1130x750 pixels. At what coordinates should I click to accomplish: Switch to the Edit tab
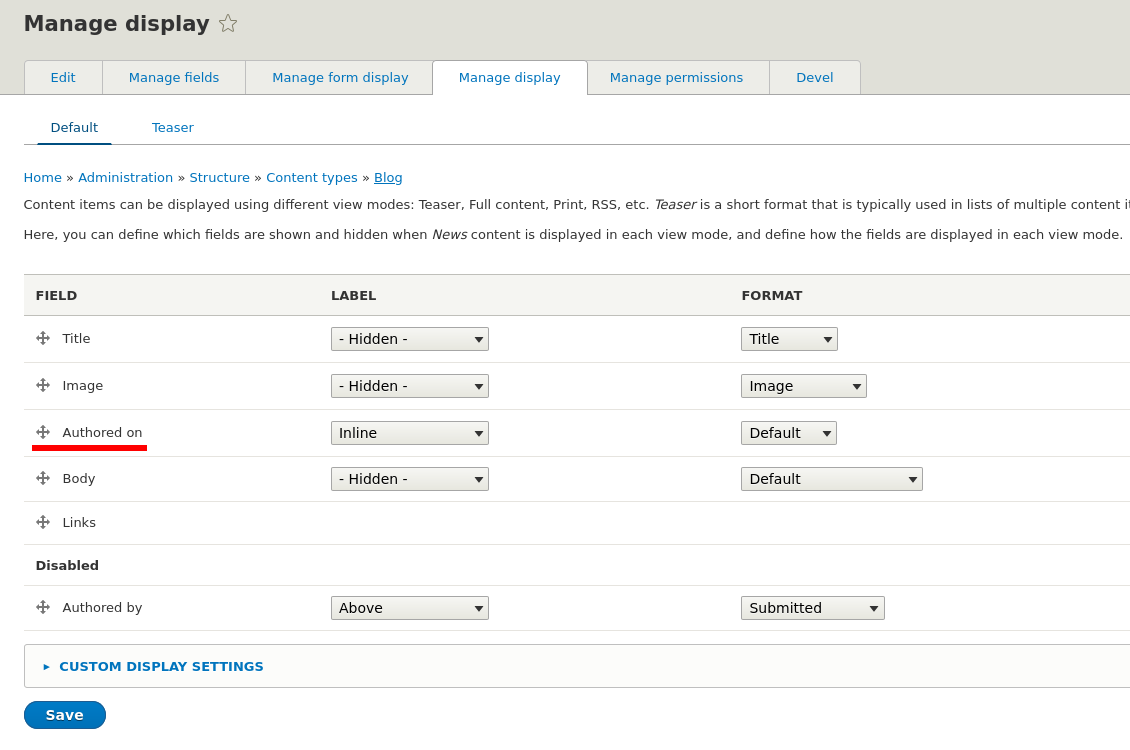(63, 77)
